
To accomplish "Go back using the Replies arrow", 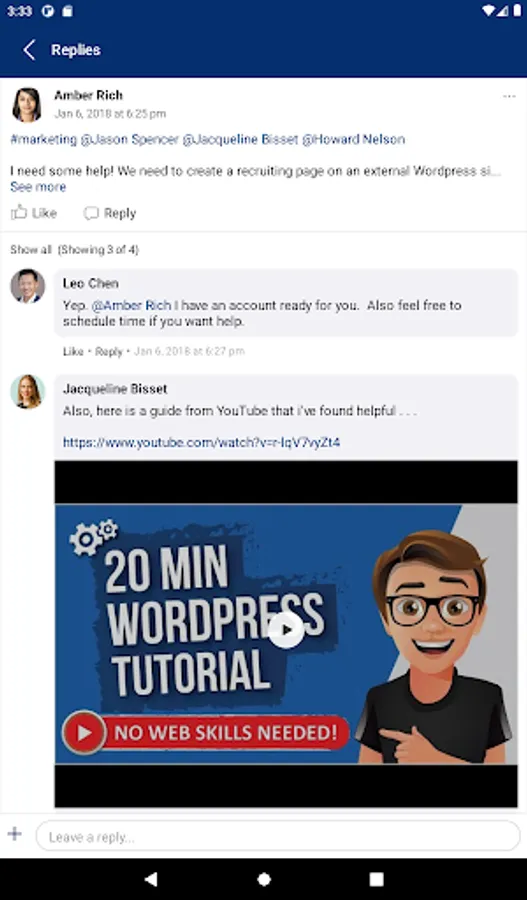I will click(29, 50).
